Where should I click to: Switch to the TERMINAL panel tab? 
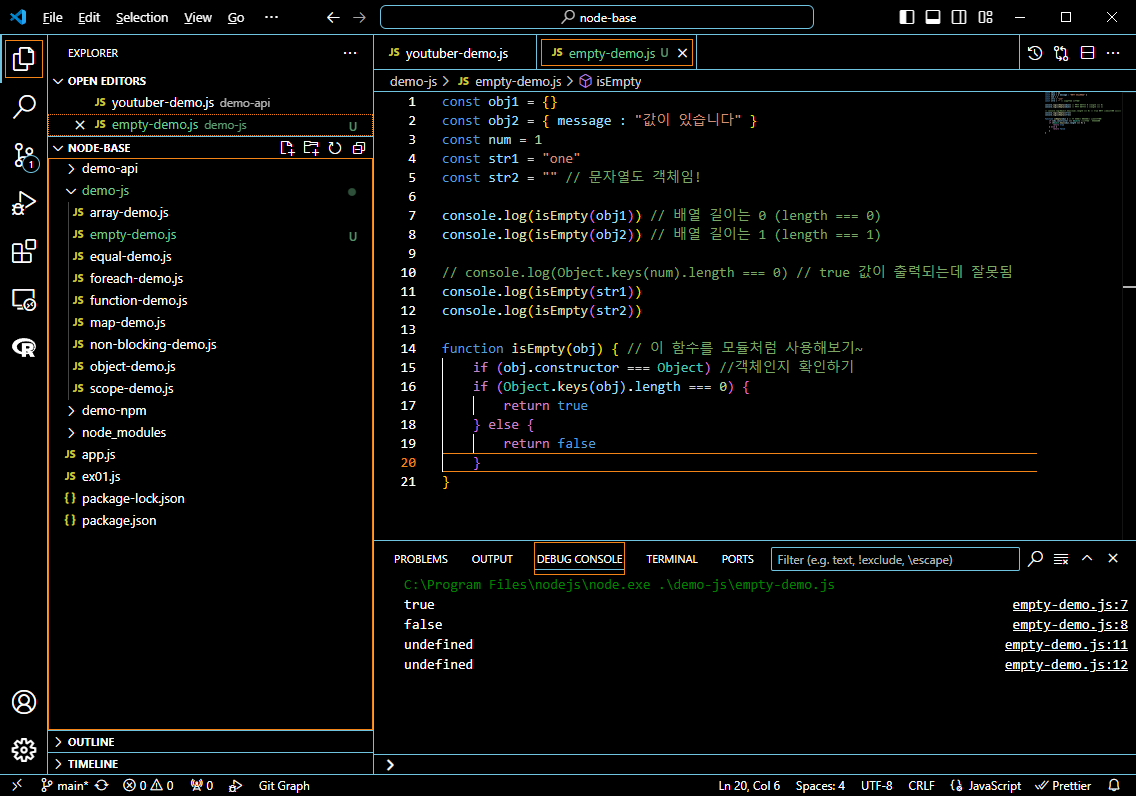coord(672,559)
